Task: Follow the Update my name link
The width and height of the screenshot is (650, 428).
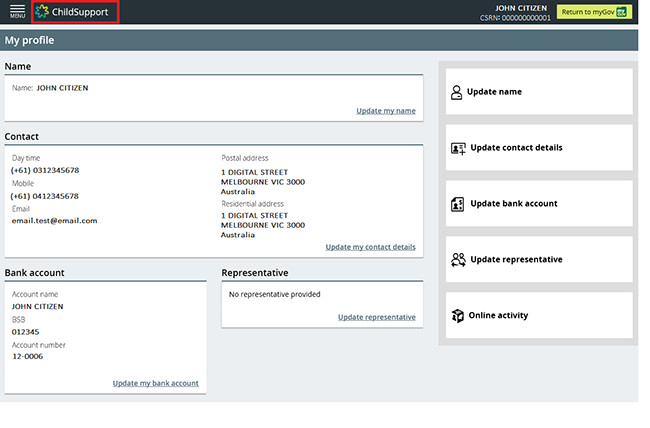Action: pos(385,110)
